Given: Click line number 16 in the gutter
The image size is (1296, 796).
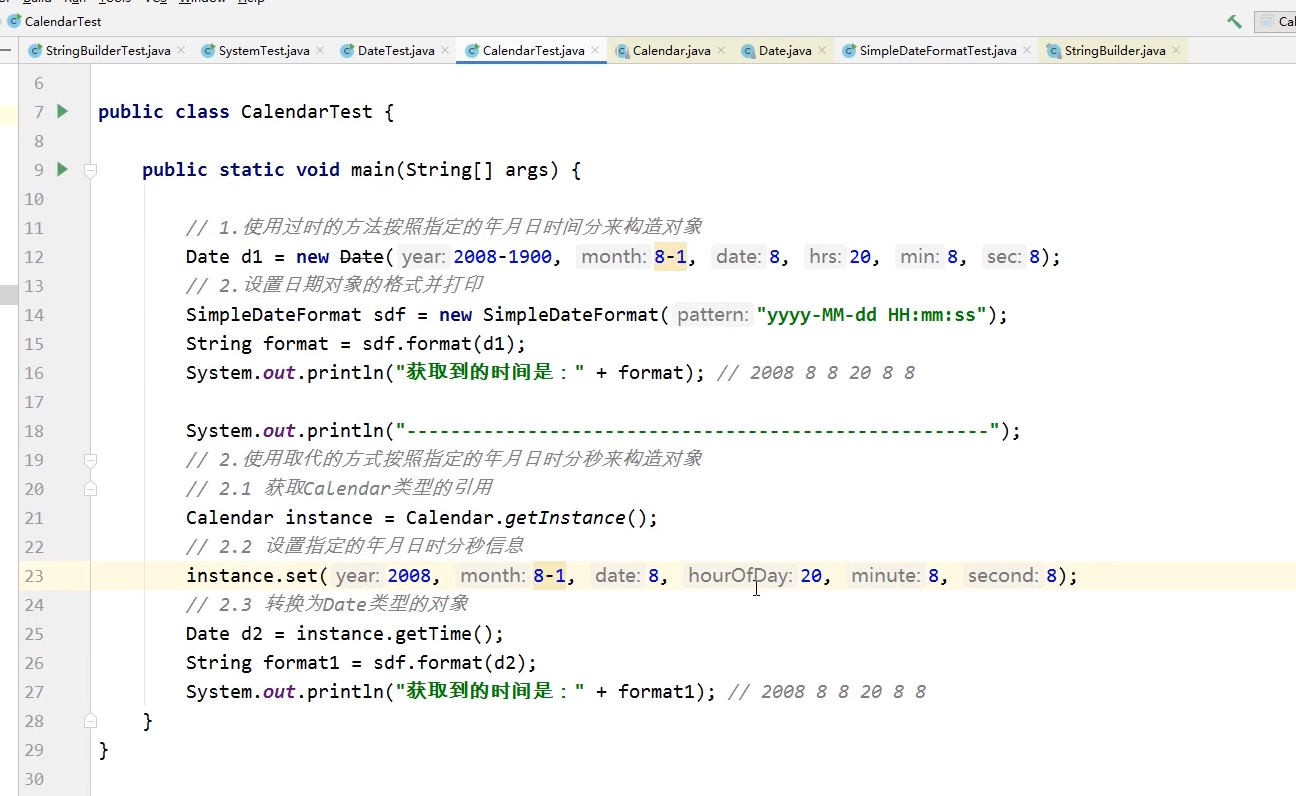Looking at the screenshot, I should [x=33, y=373].
